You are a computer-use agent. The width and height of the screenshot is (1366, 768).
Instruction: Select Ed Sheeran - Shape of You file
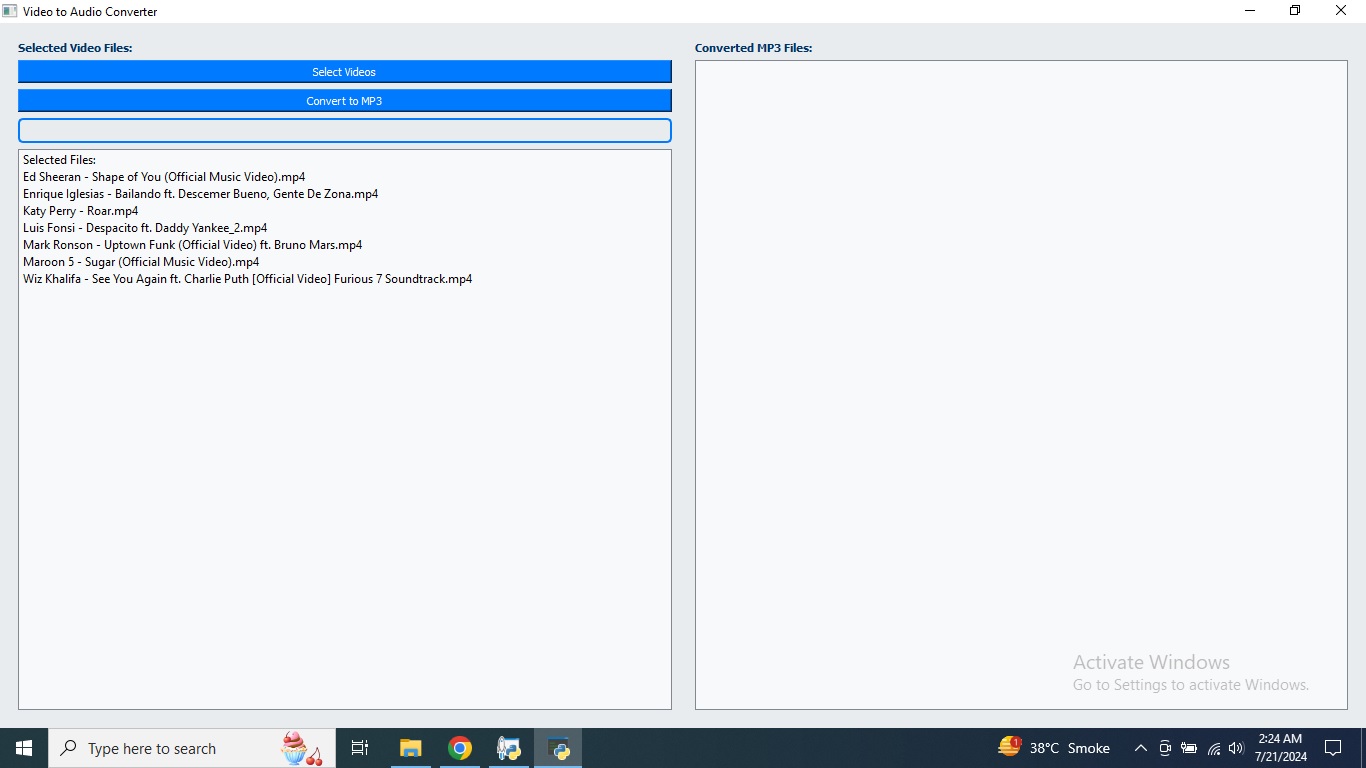(x=164, y=177)
